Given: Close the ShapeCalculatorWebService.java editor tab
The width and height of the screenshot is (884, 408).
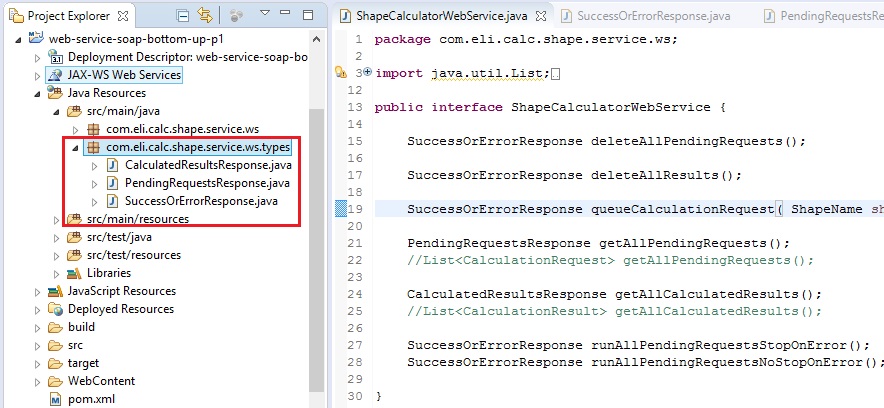Looking at the screenshot, I should (541, 16).
